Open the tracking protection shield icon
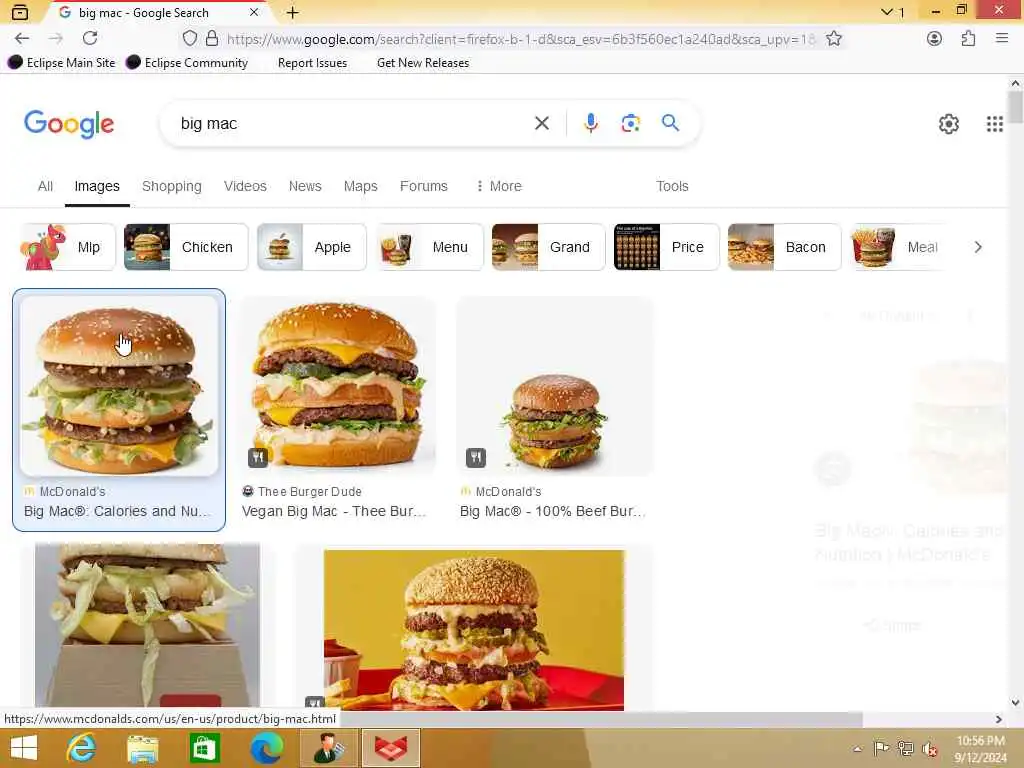The height and width of the screenshot is (768, 1024). [189, 39]
